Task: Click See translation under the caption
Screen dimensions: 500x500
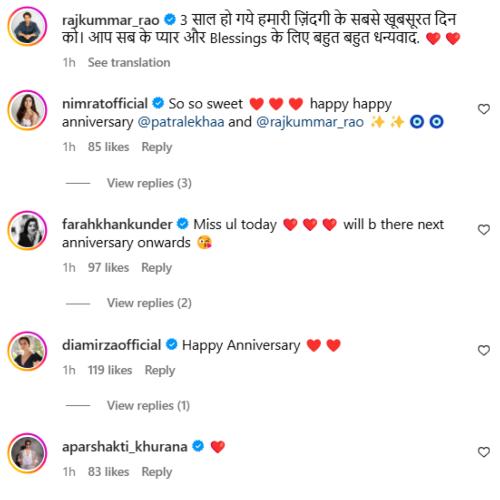Action: tap(129, 62)
